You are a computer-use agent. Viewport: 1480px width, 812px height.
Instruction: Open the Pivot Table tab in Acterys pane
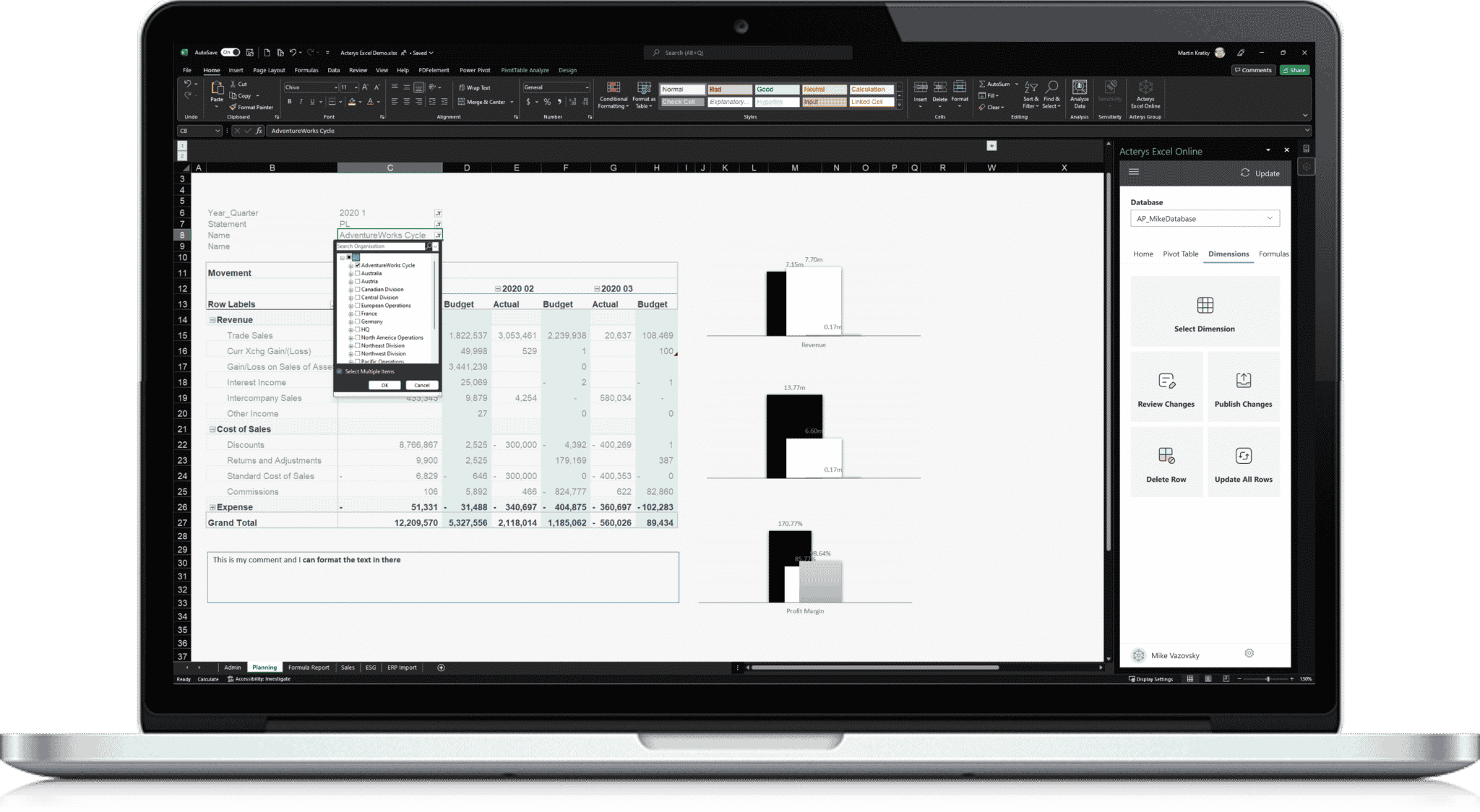(x=1180, y=254)
